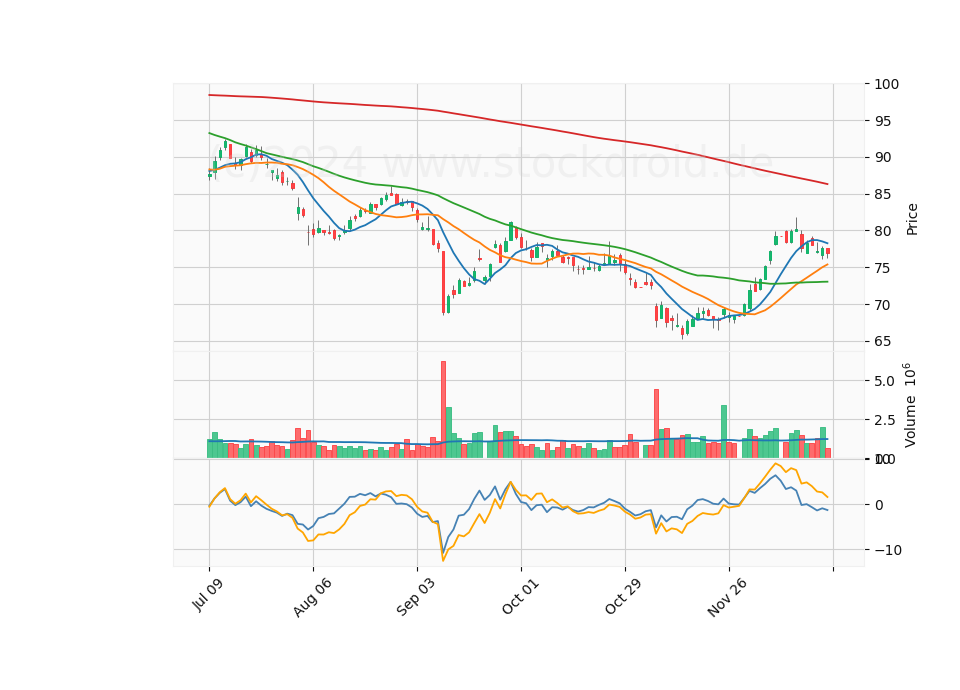Click the 5.0 volume tick label
Image resolution: width=960 pixels, height=690 pixels.
[x=885, y=381]
